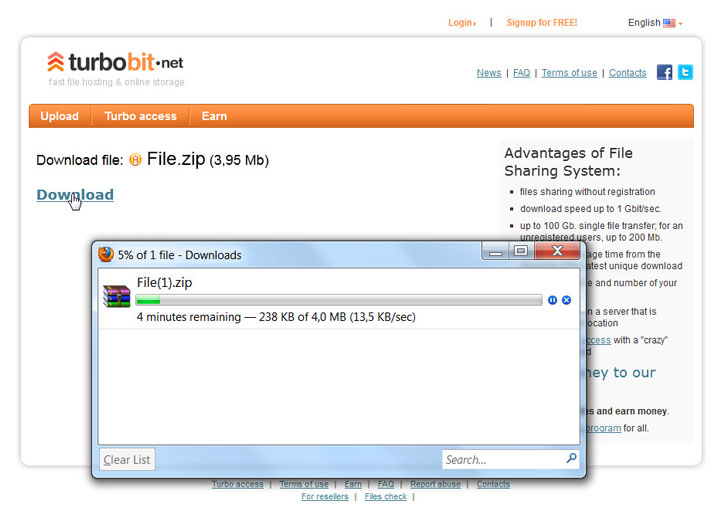Open footer Earn link
This screenshot has height=509, width=715.
[x=353, y=484]
